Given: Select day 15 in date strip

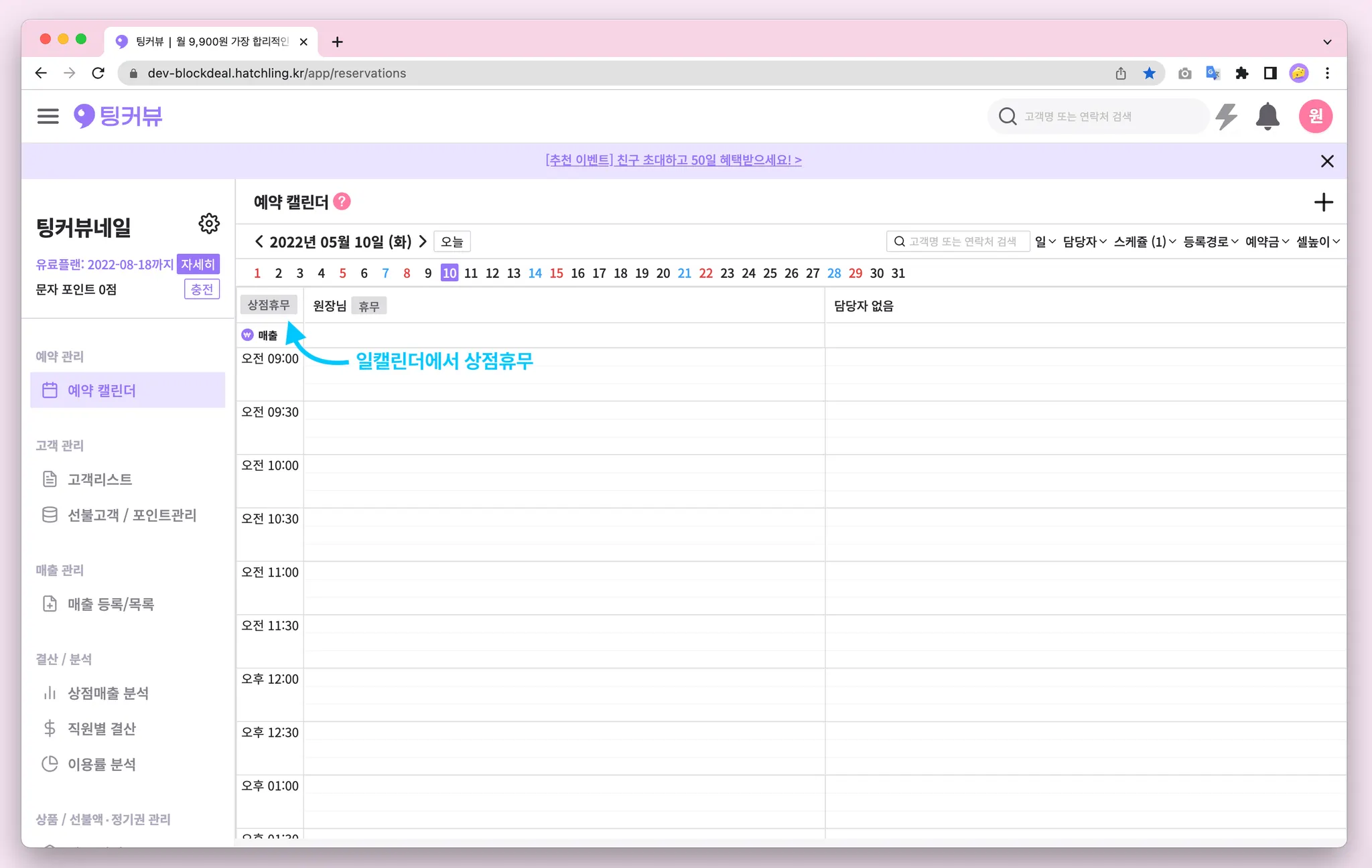Looking at the screenshot, I should click(556, 273).
